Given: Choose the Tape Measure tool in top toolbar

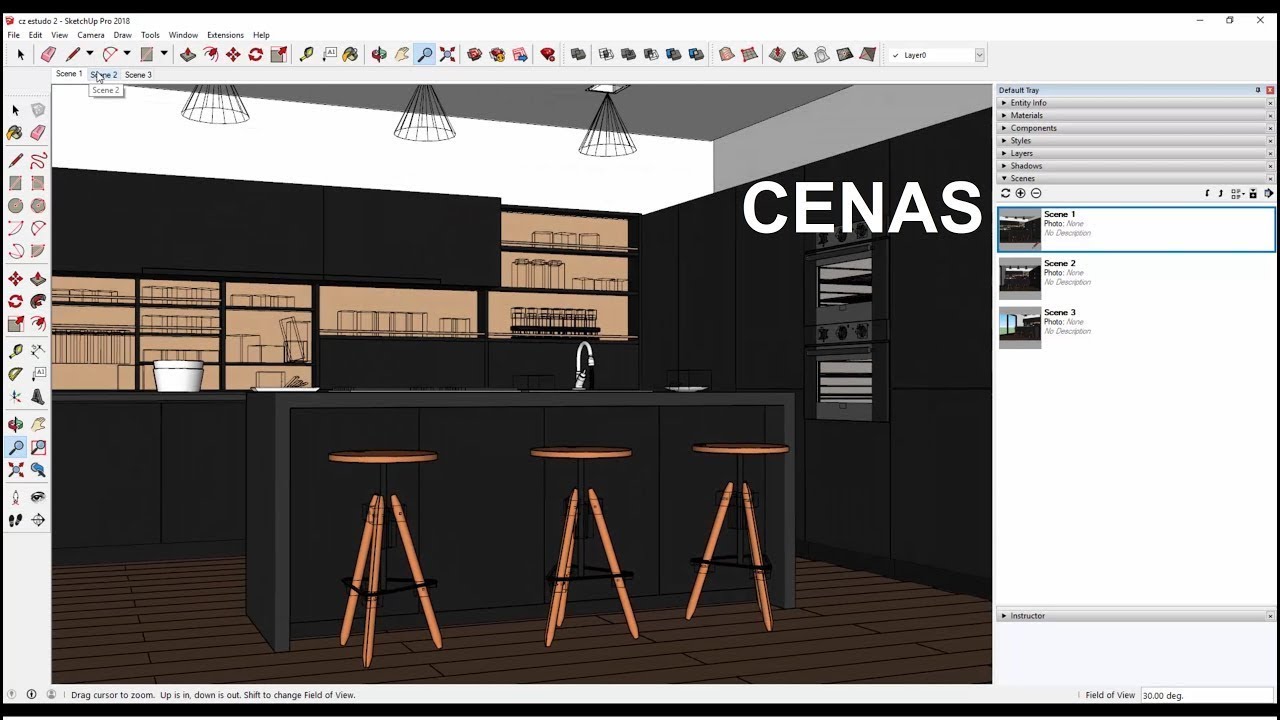Looking at the screenshot, I should point(306,55).
